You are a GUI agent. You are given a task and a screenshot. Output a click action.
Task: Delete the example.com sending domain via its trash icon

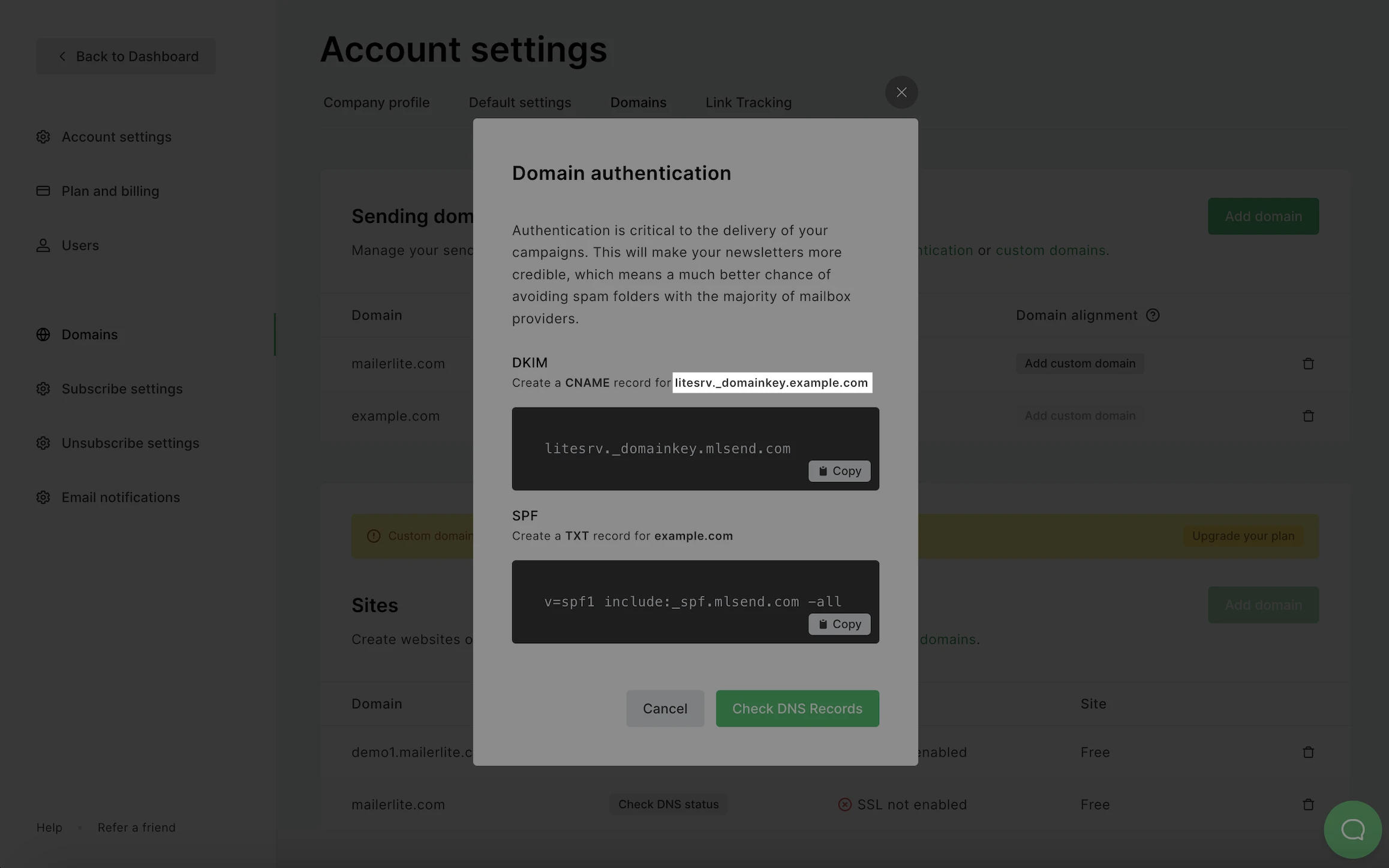coord(1308,416)
